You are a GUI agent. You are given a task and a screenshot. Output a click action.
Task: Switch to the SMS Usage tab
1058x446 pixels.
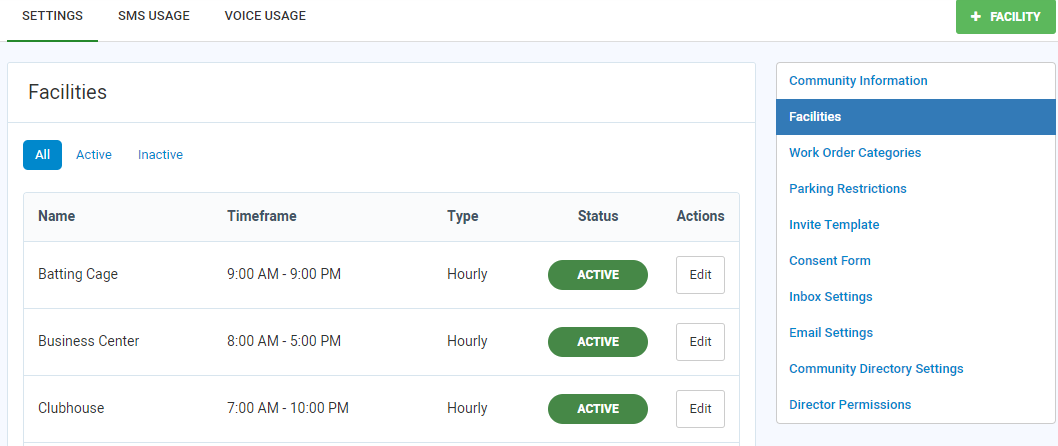click(153, 16)
